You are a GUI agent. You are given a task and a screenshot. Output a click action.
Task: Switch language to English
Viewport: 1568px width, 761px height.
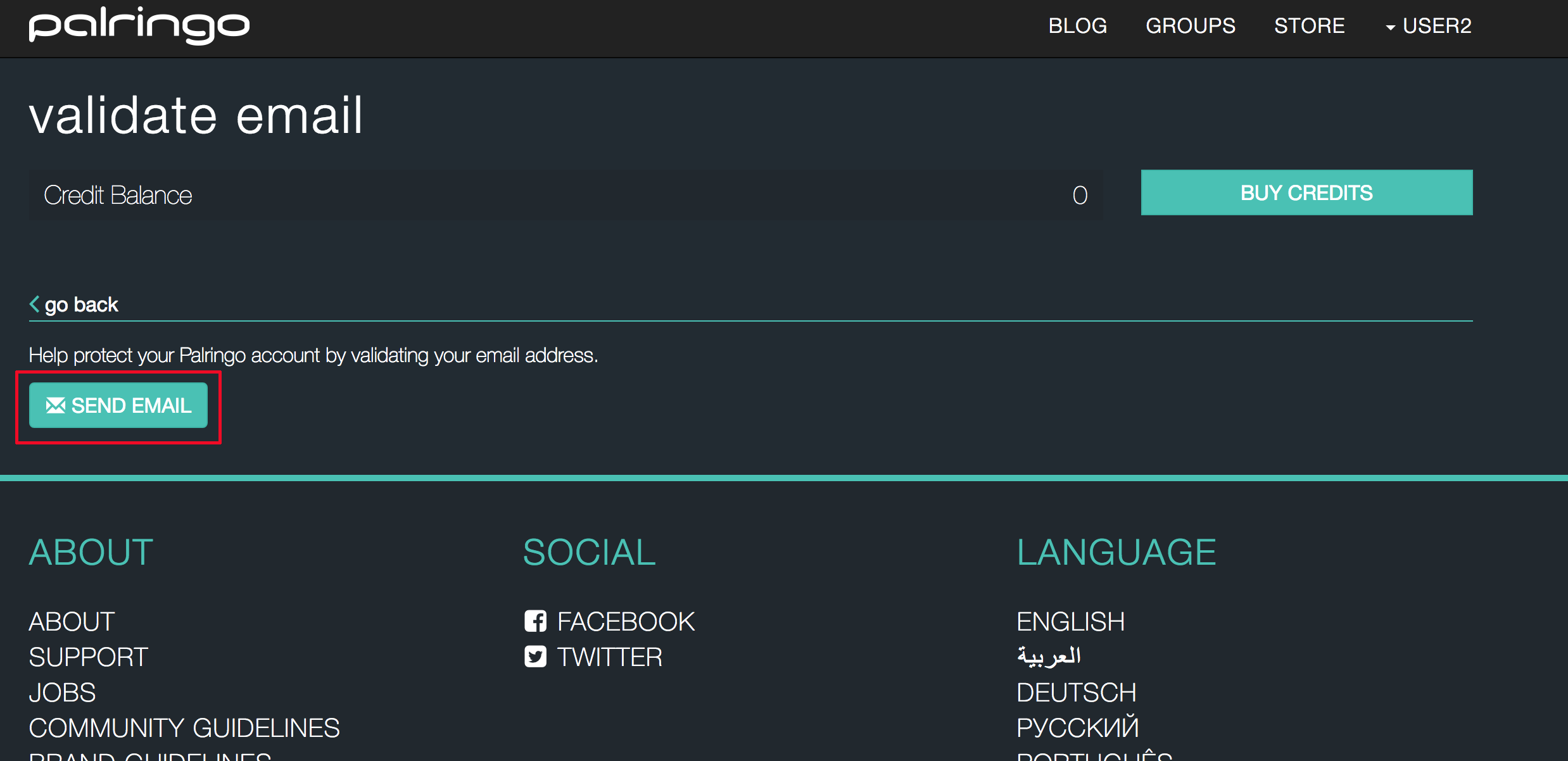(x=1071, y=622)
